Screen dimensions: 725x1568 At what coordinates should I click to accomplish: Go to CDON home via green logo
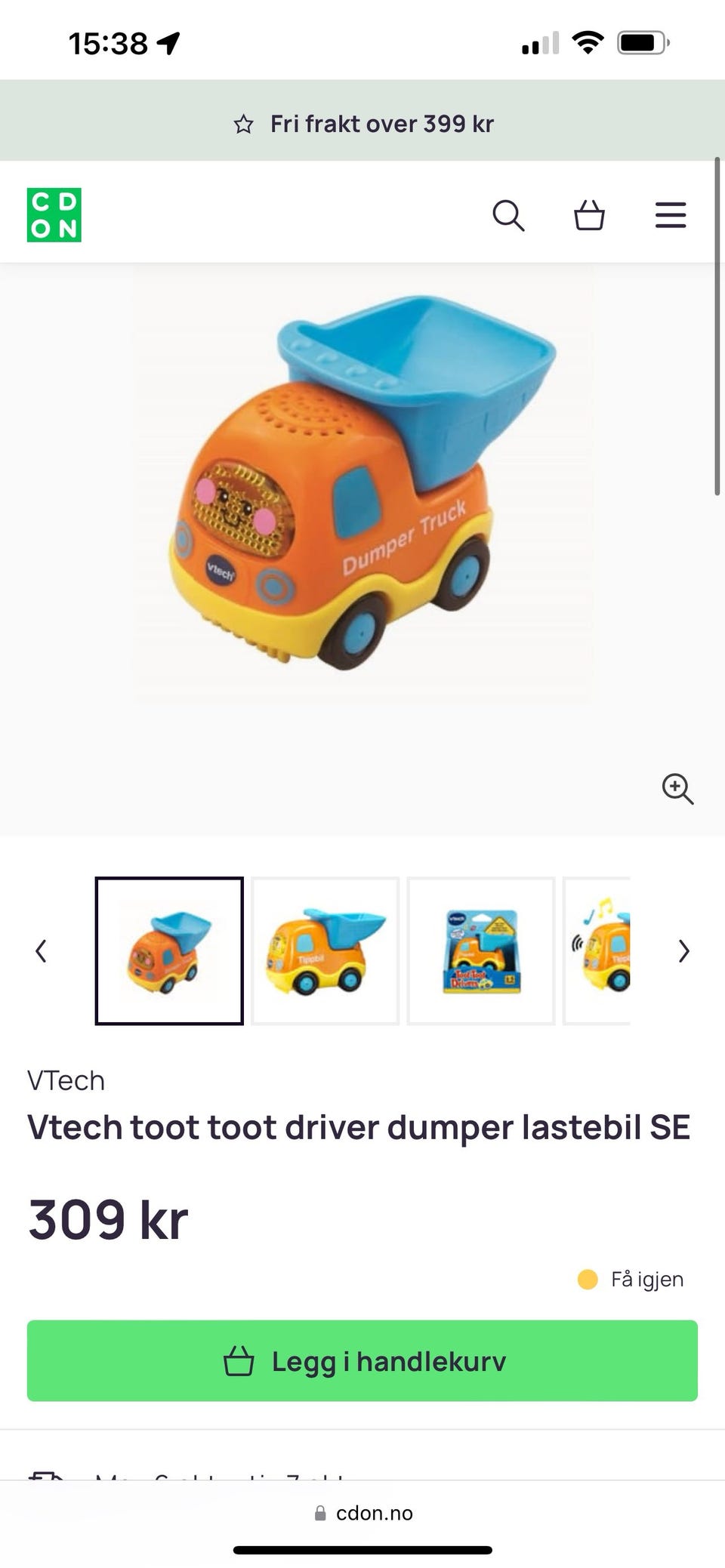(54, 215)
